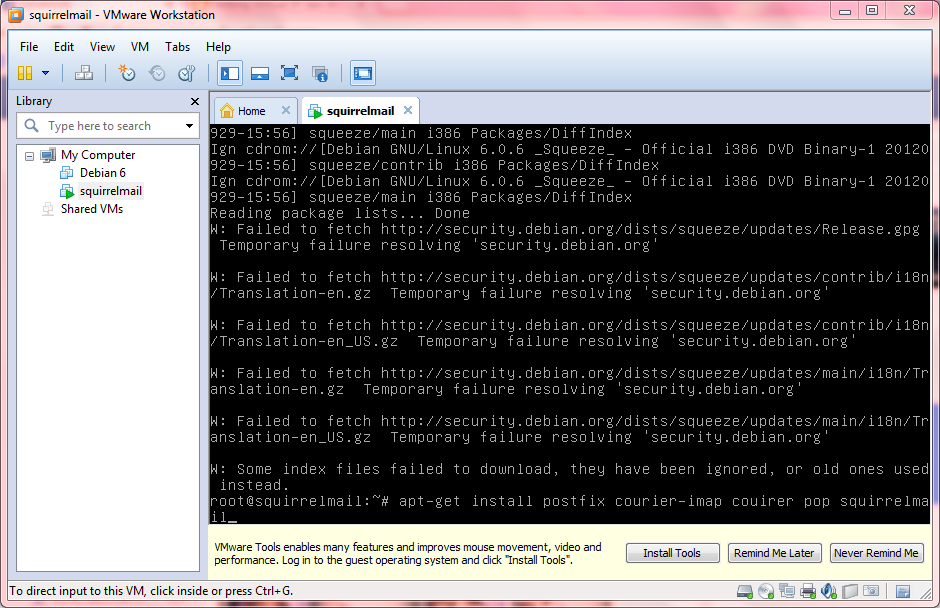Click the Install Tools button
The image size is (940, 608).
pos(672,553)
